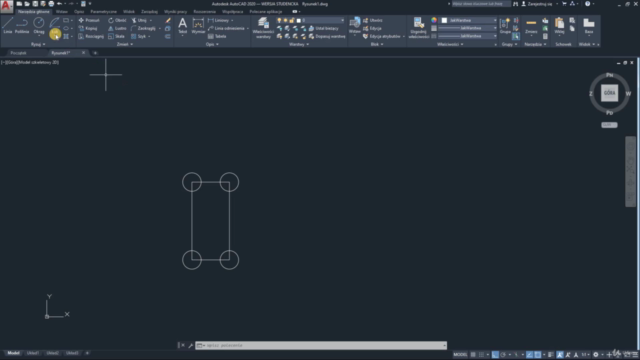Image resolution: width=640 pixels, height=360 pixels.
Task: Open the Wstaw ribbon tab
Action: pyautogui.click(x=62, y=12)
